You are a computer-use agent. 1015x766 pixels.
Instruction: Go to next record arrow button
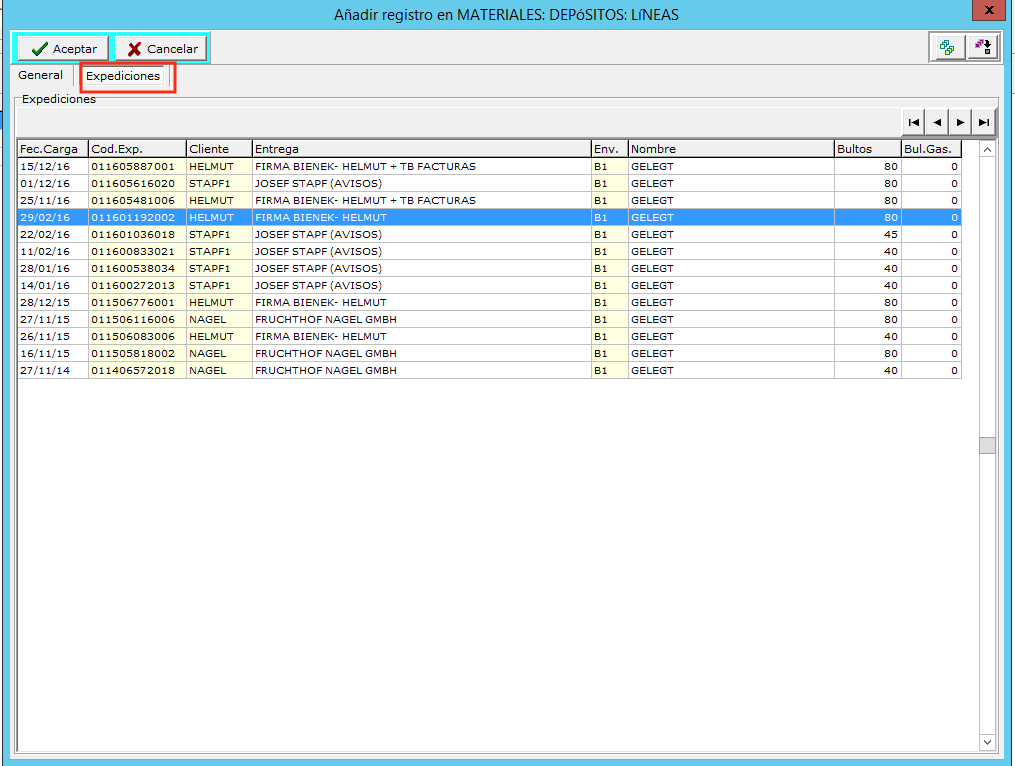pos(961,122)
